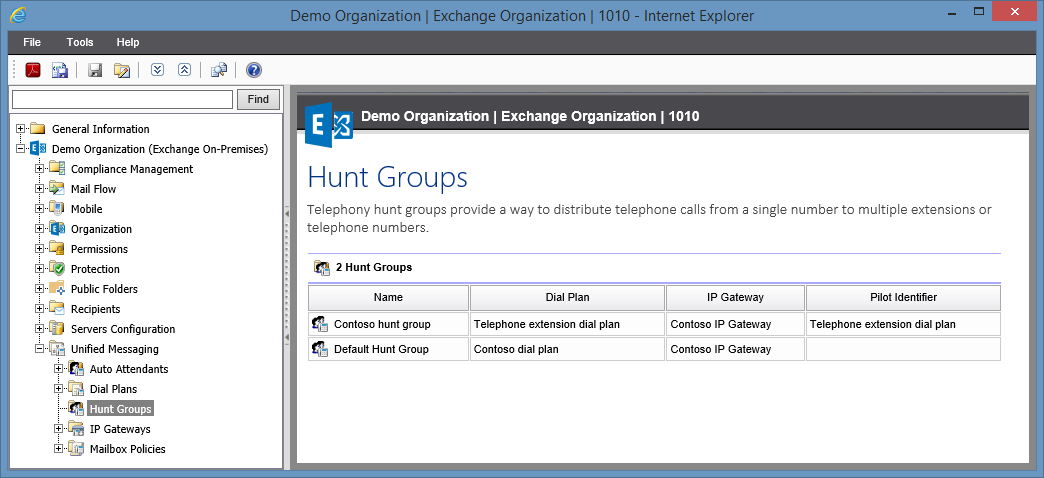Expand the Compliance Management node

(40, 168)
